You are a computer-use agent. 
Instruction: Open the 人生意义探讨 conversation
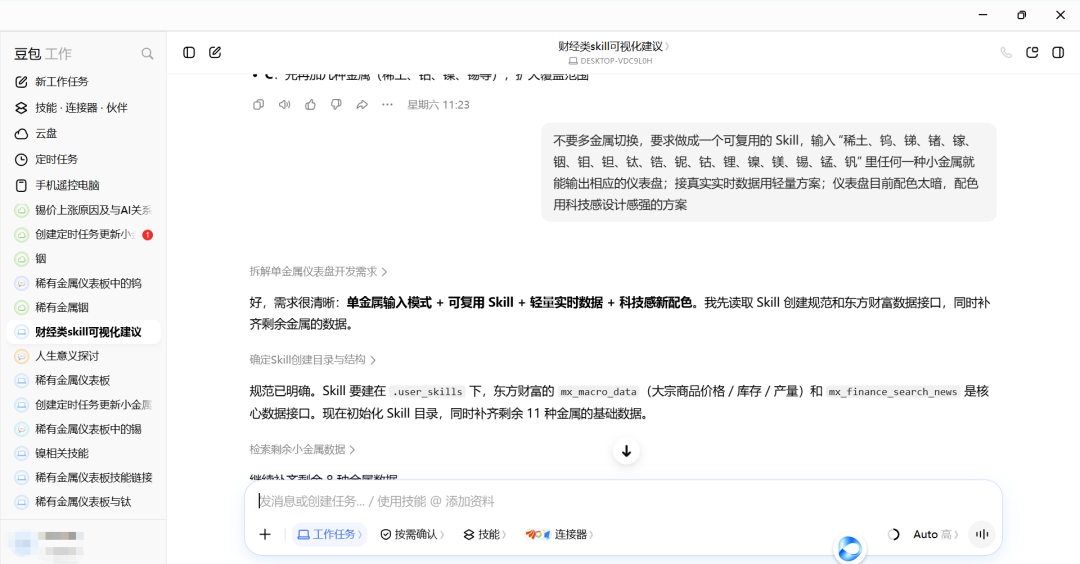pyautogui.click(x=83, y=356)
